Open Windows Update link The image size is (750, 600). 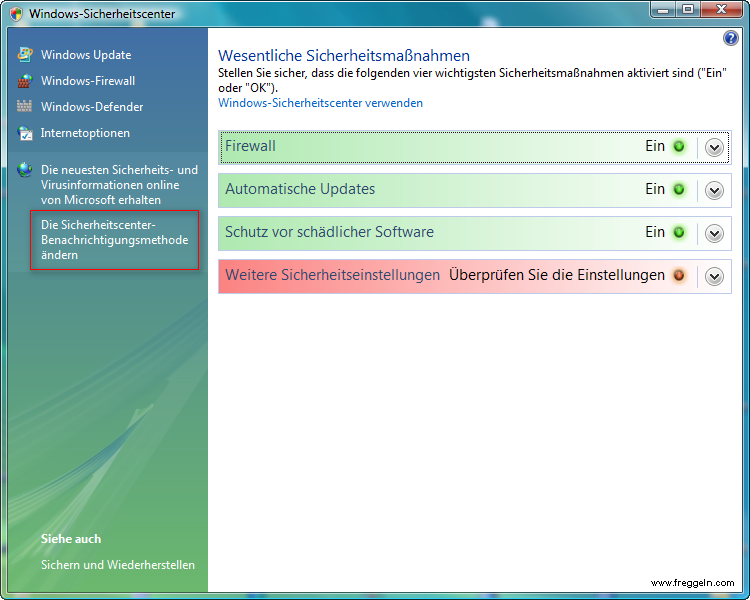[86, 55]
